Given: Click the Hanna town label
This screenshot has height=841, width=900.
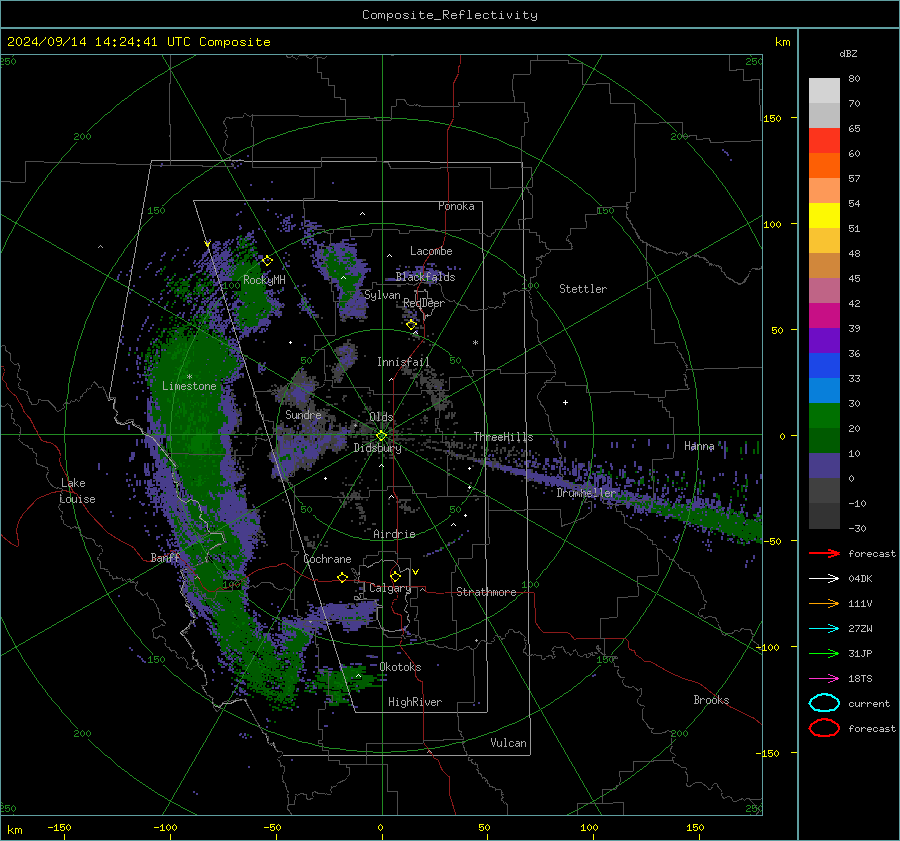Looking at the screenshot, I should tap(699, 446).
